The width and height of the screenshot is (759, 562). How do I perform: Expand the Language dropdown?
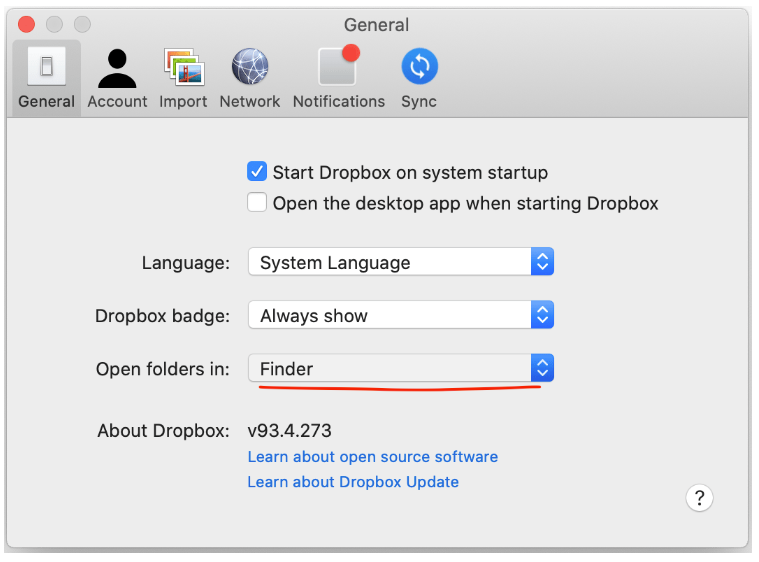tap(400, 262)
